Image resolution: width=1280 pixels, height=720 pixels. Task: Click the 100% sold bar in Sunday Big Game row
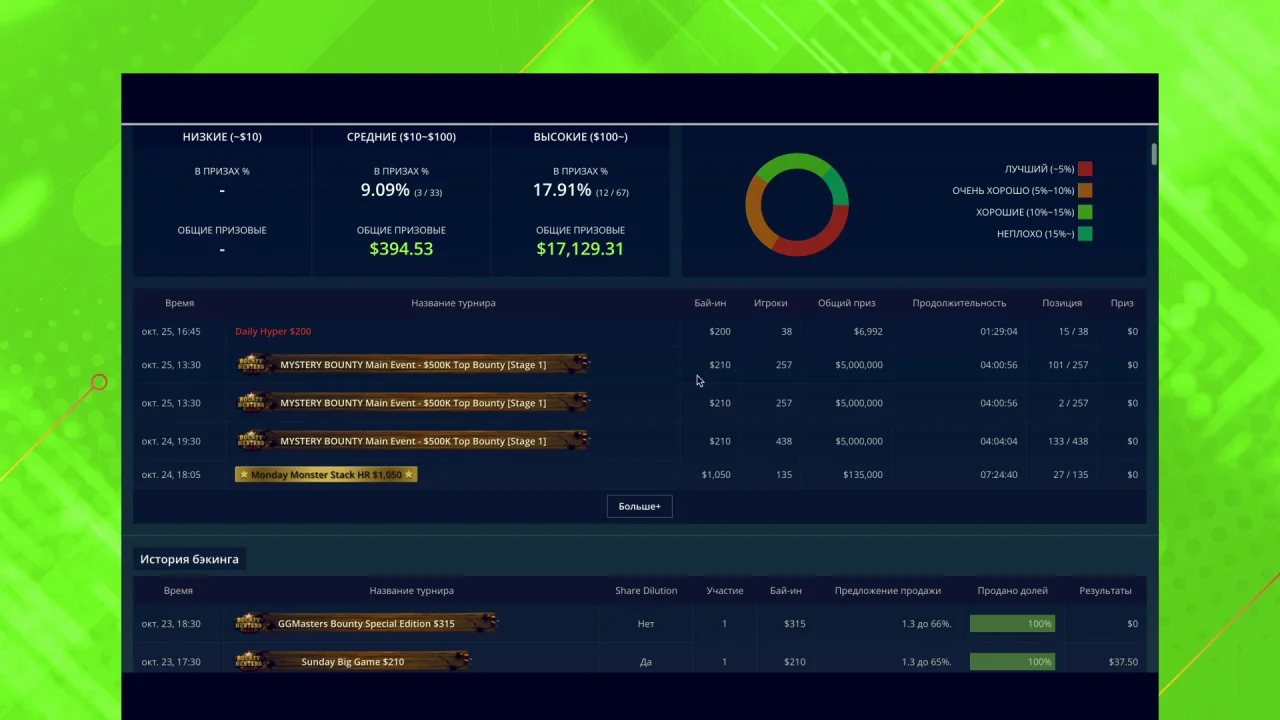click(1012, 661)
